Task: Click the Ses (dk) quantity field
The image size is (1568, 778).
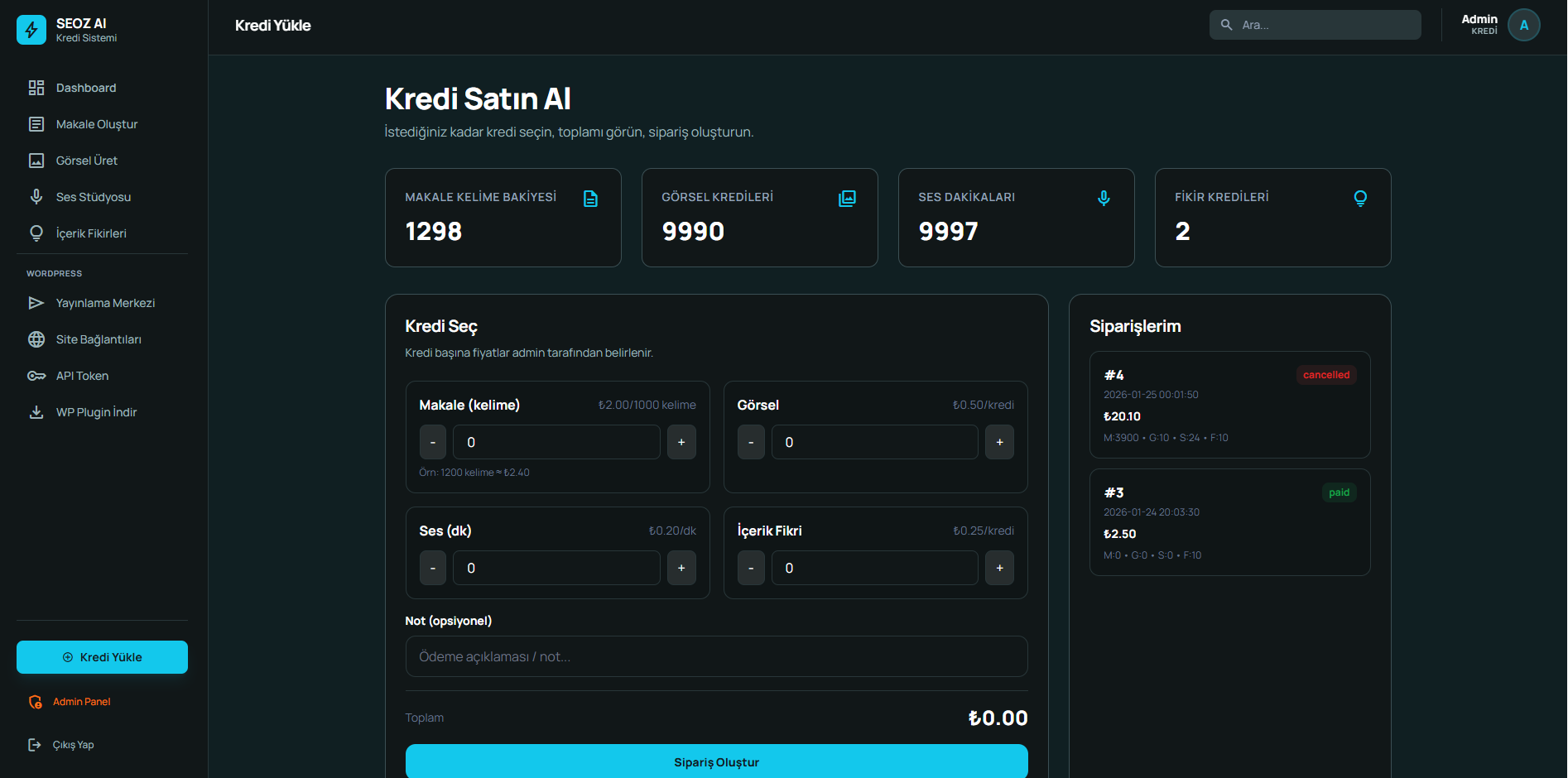Action: pos(556,568)
